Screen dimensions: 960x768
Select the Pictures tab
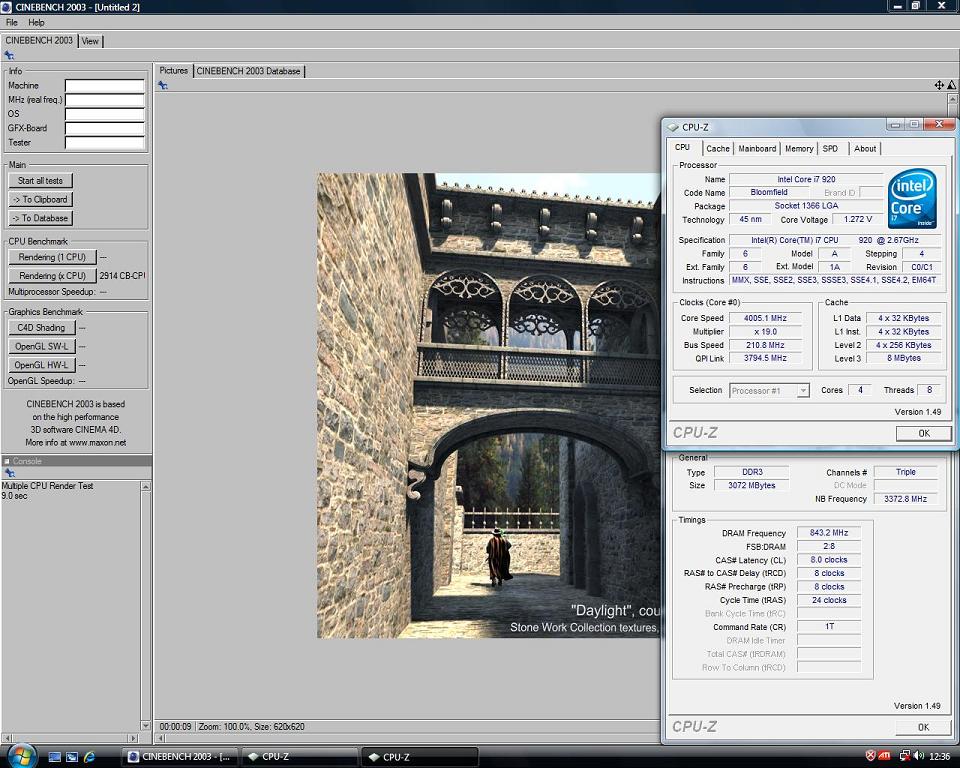click(173, 70)
